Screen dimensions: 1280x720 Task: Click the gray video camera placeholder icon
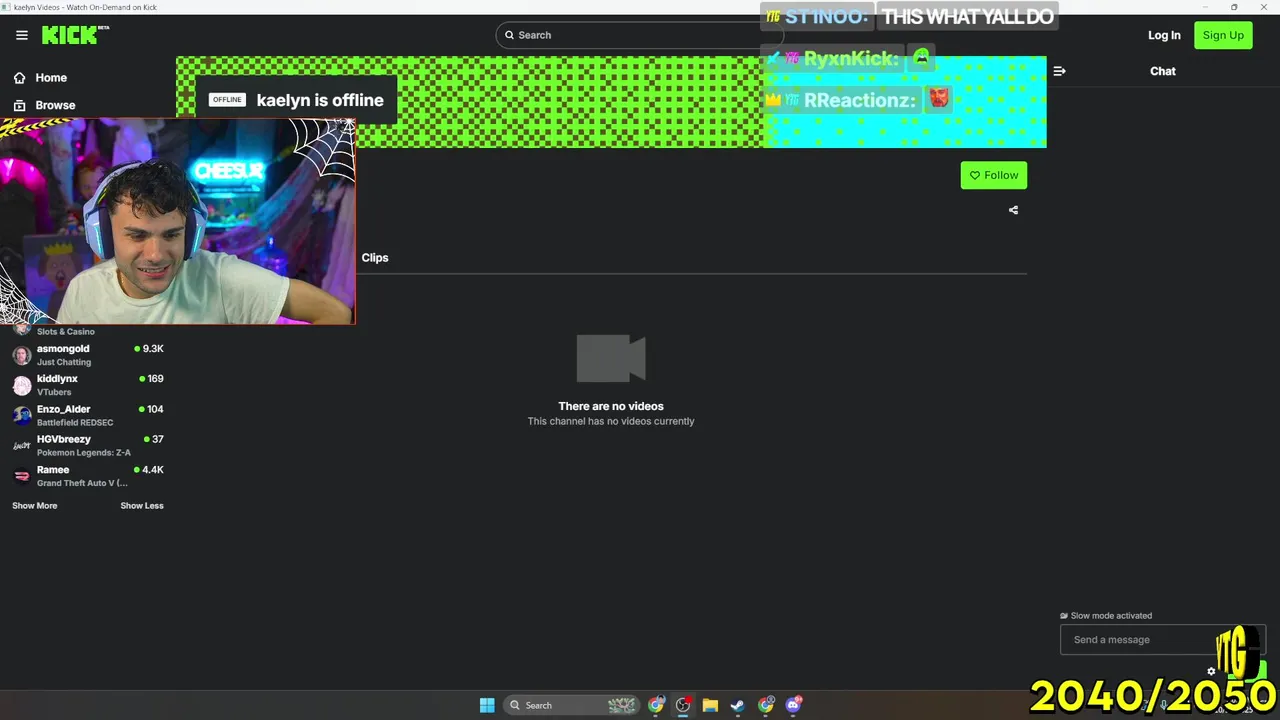tap(611, 358)
